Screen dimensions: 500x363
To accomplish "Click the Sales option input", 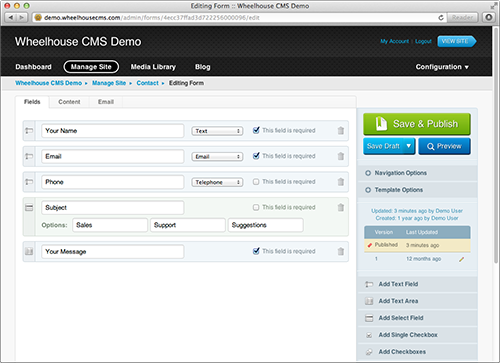I will click(110, 225).
